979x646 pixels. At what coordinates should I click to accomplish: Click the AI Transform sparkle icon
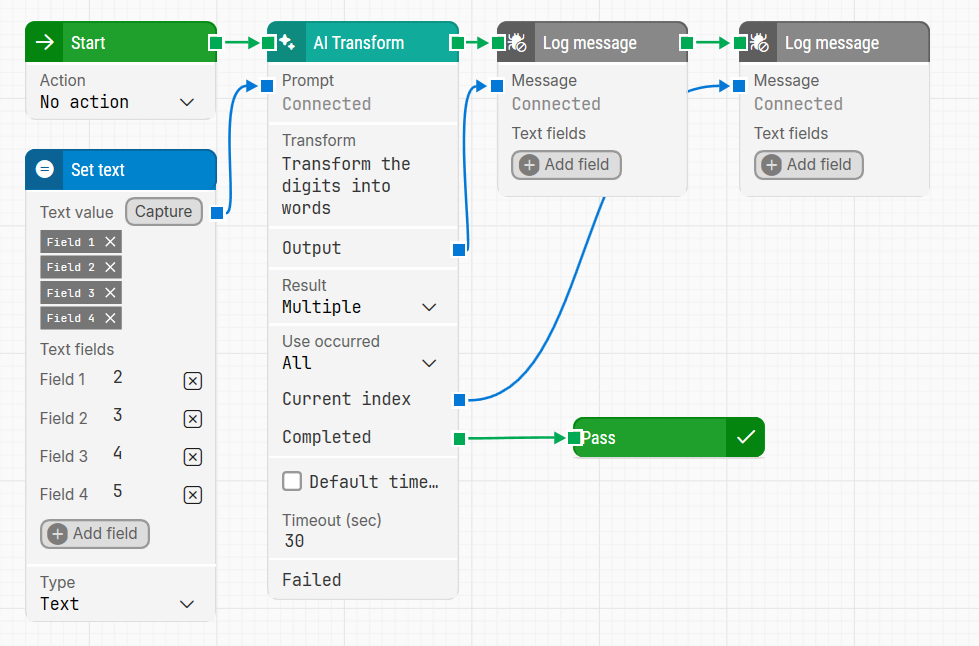click(287, 42)
